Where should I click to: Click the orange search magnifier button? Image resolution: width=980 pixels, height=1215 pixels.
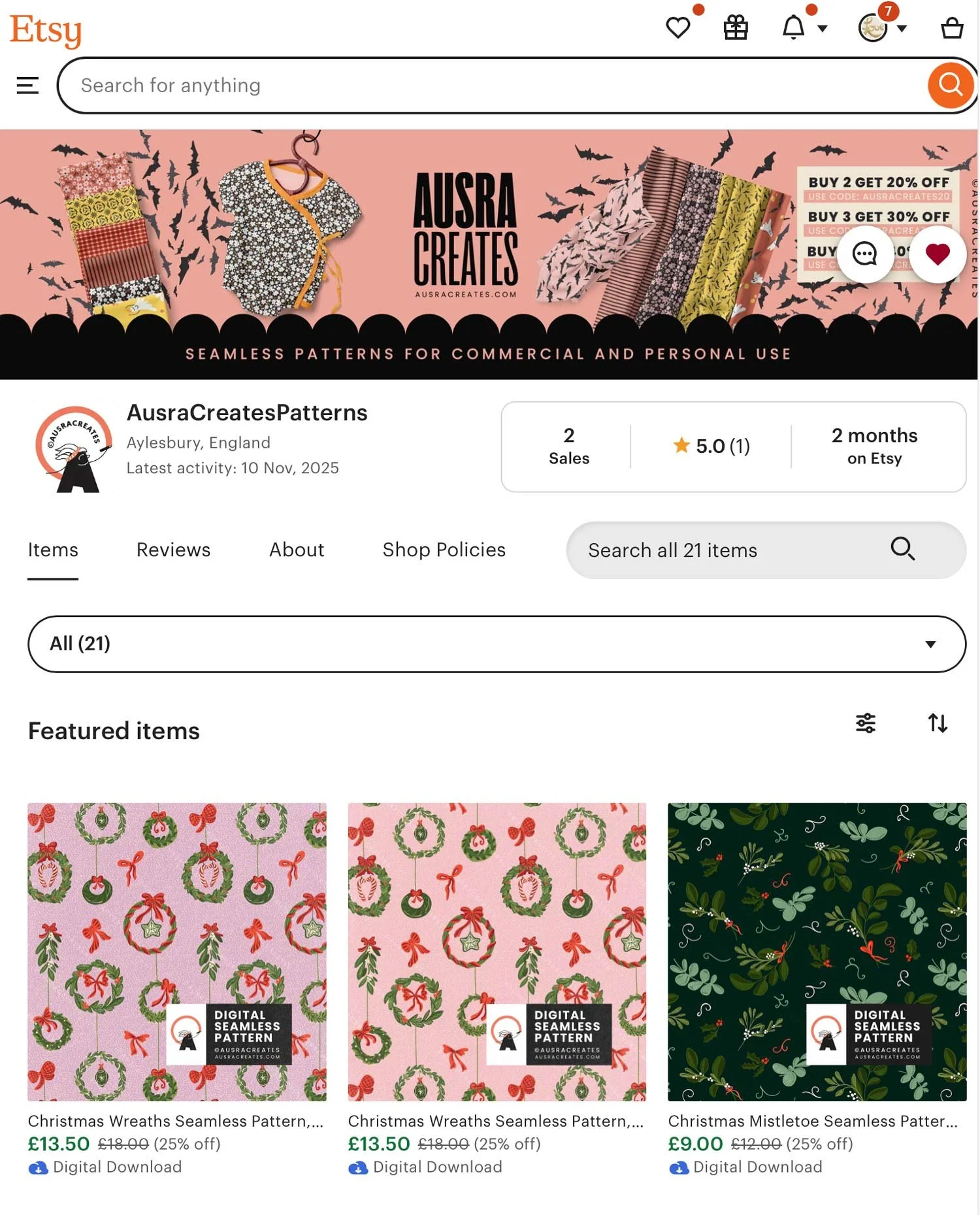tap(950, 85)
